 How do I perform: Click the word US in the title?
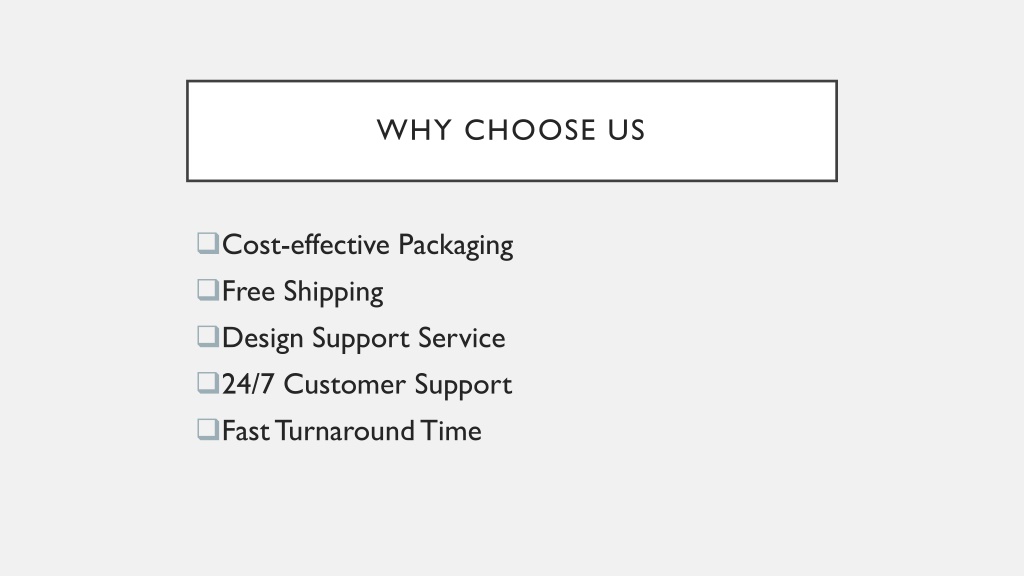point(626,130)
